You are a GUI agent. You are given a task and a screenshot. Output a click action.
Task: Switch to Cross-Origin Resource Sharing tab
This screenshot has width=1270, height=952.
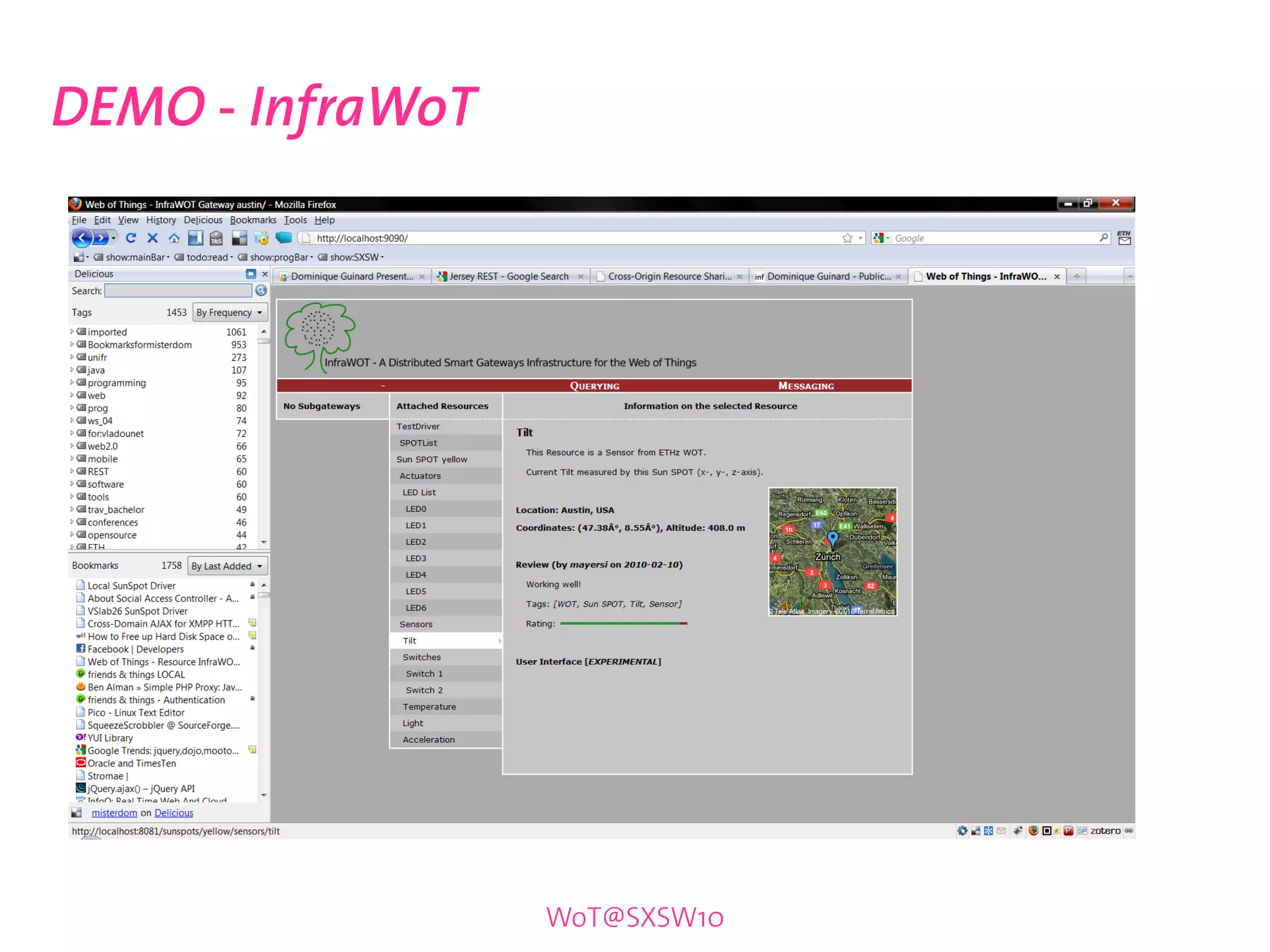tap(668, 276)
